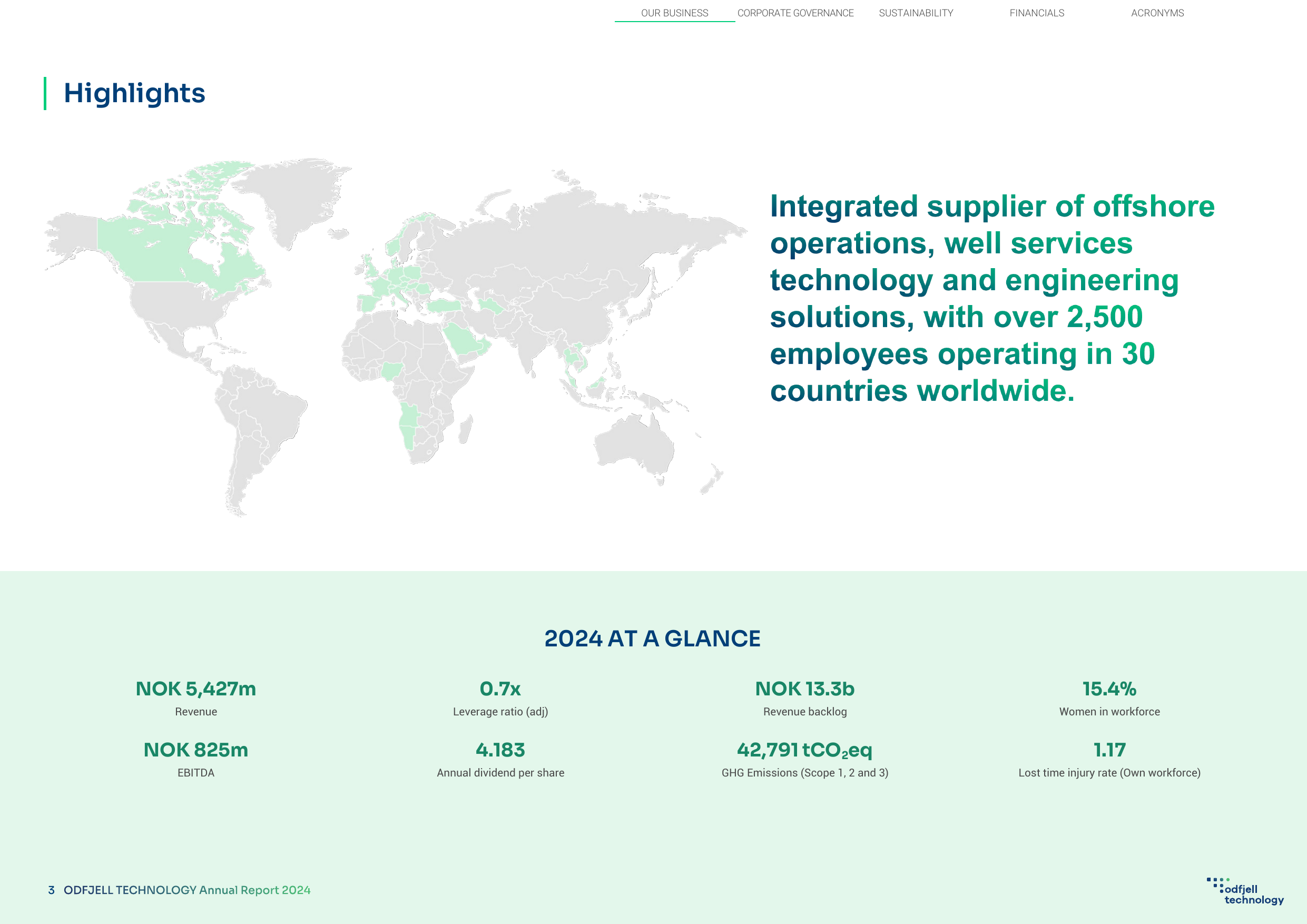The image size is (1307, 924).
Task: Select the 'NOK 5,427m' revenue figure
Action: 196,689
